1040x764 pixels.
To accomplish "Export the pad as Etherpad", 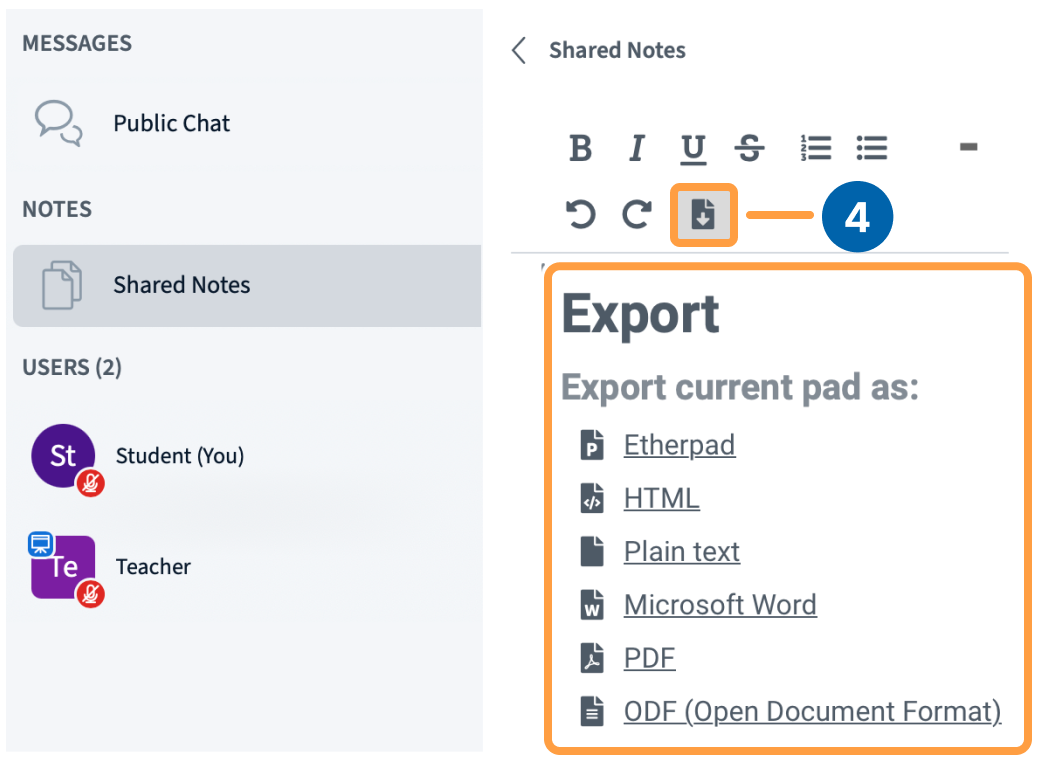I will click(679, 445).
